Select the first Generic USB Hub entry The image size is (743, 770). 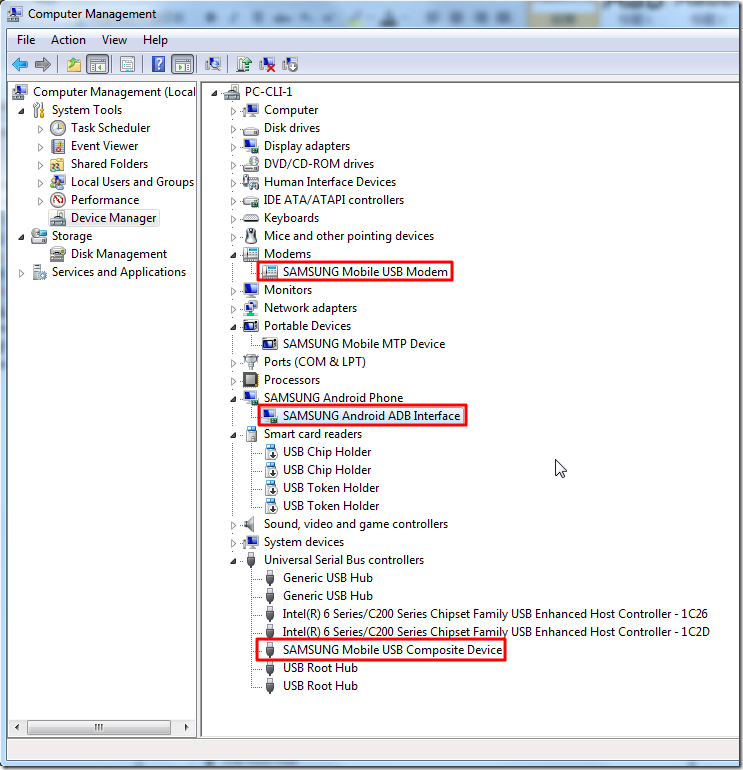(328, 578)
